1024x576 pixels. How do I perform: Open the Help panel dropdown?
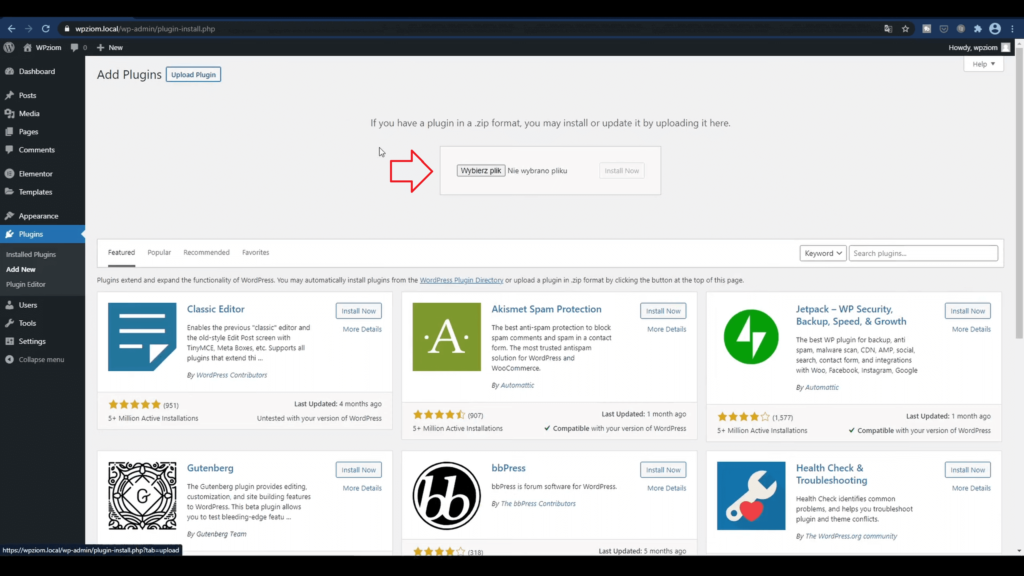click(983, 64)
